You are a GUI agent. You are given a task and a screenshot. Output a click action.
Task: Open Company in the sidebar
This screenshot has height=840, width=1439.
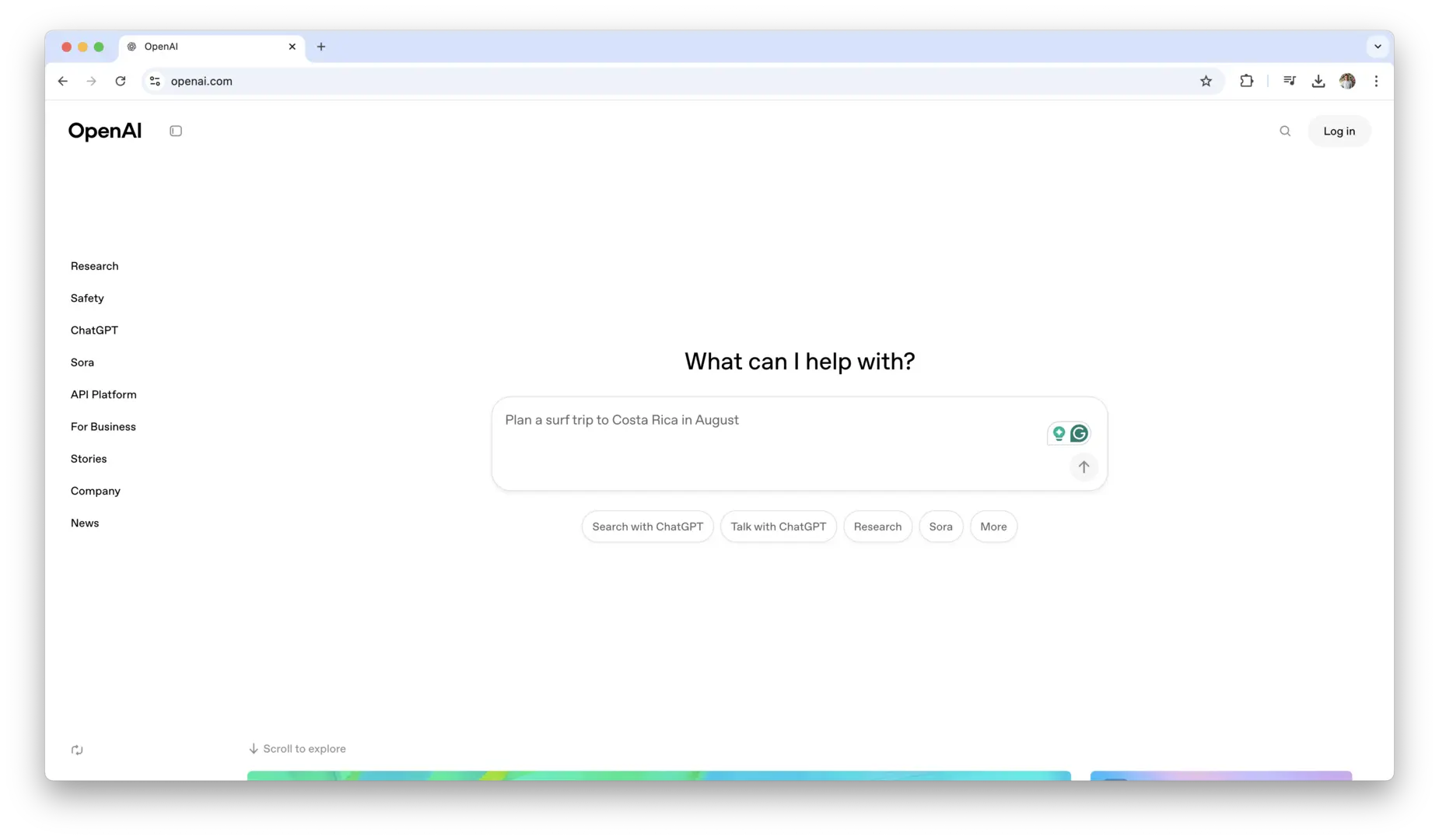coord(96,491)
